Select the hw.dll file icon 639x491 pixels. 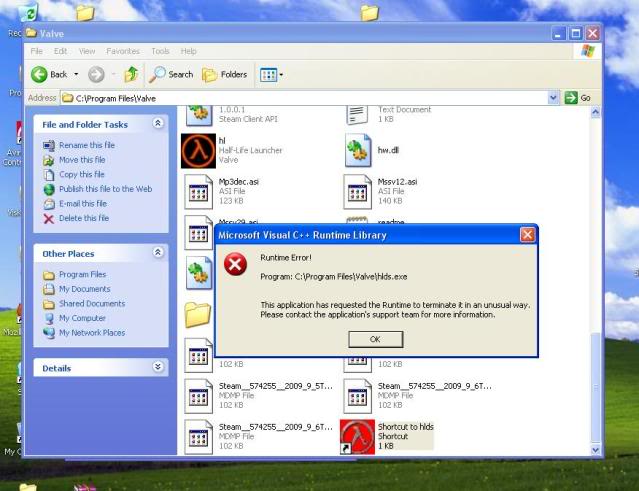coord(358,151)
